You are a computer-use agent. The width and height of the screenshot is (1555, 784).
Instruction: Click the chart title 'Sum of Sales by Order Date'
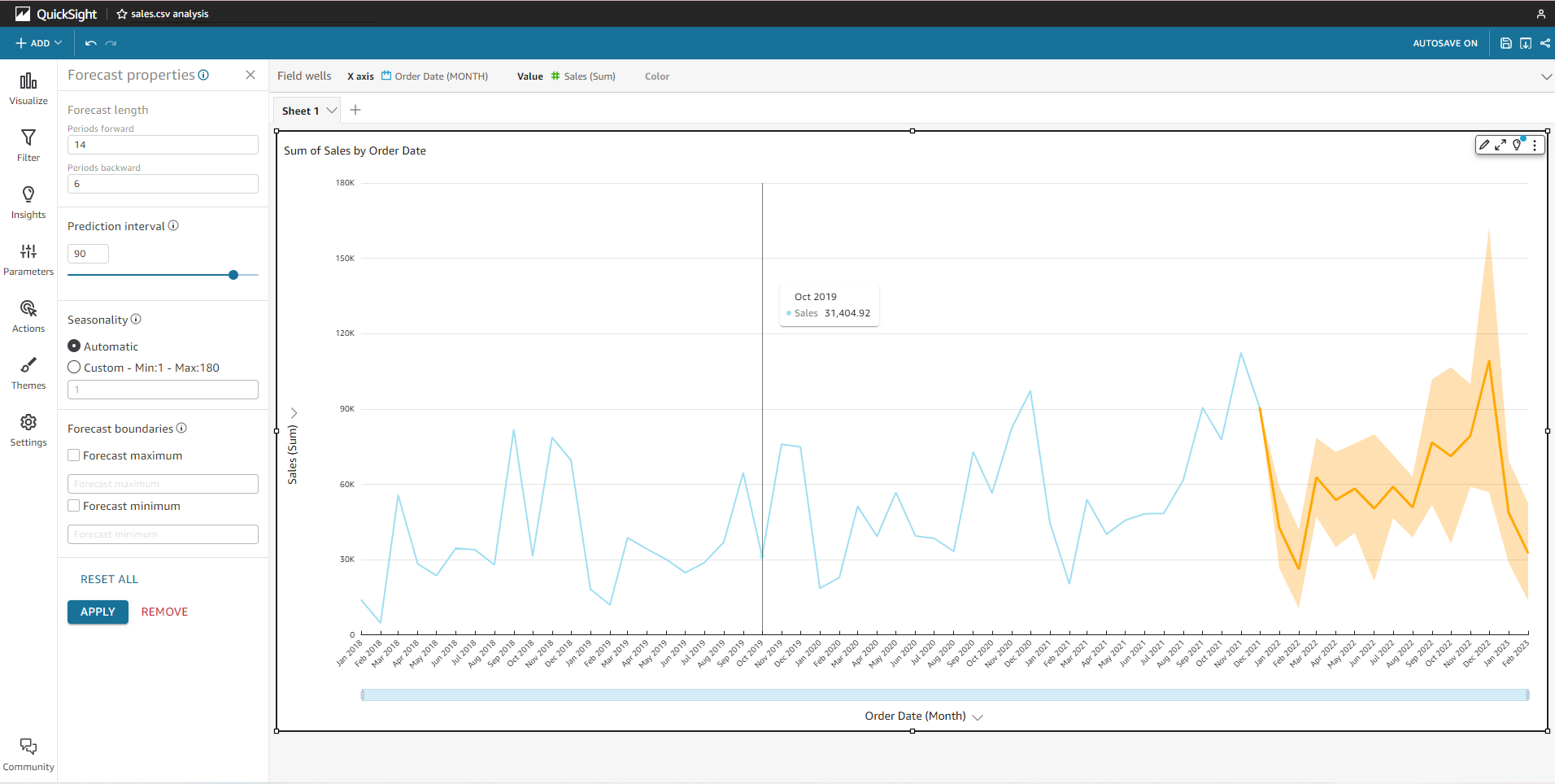(355, 150)
